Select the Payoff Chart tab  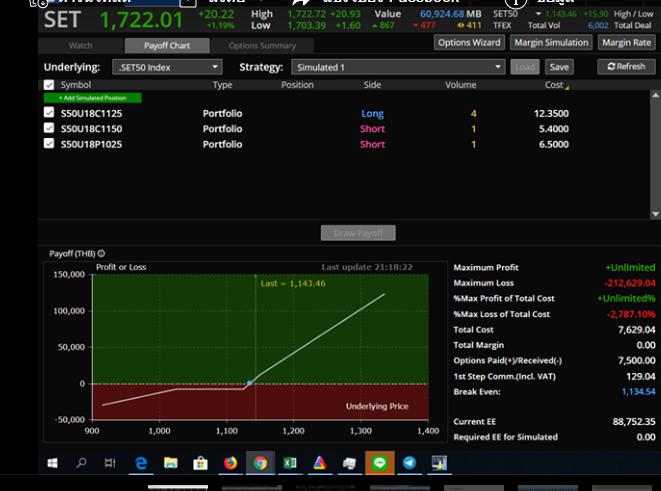pyautogui.click(x=167, y=46)
